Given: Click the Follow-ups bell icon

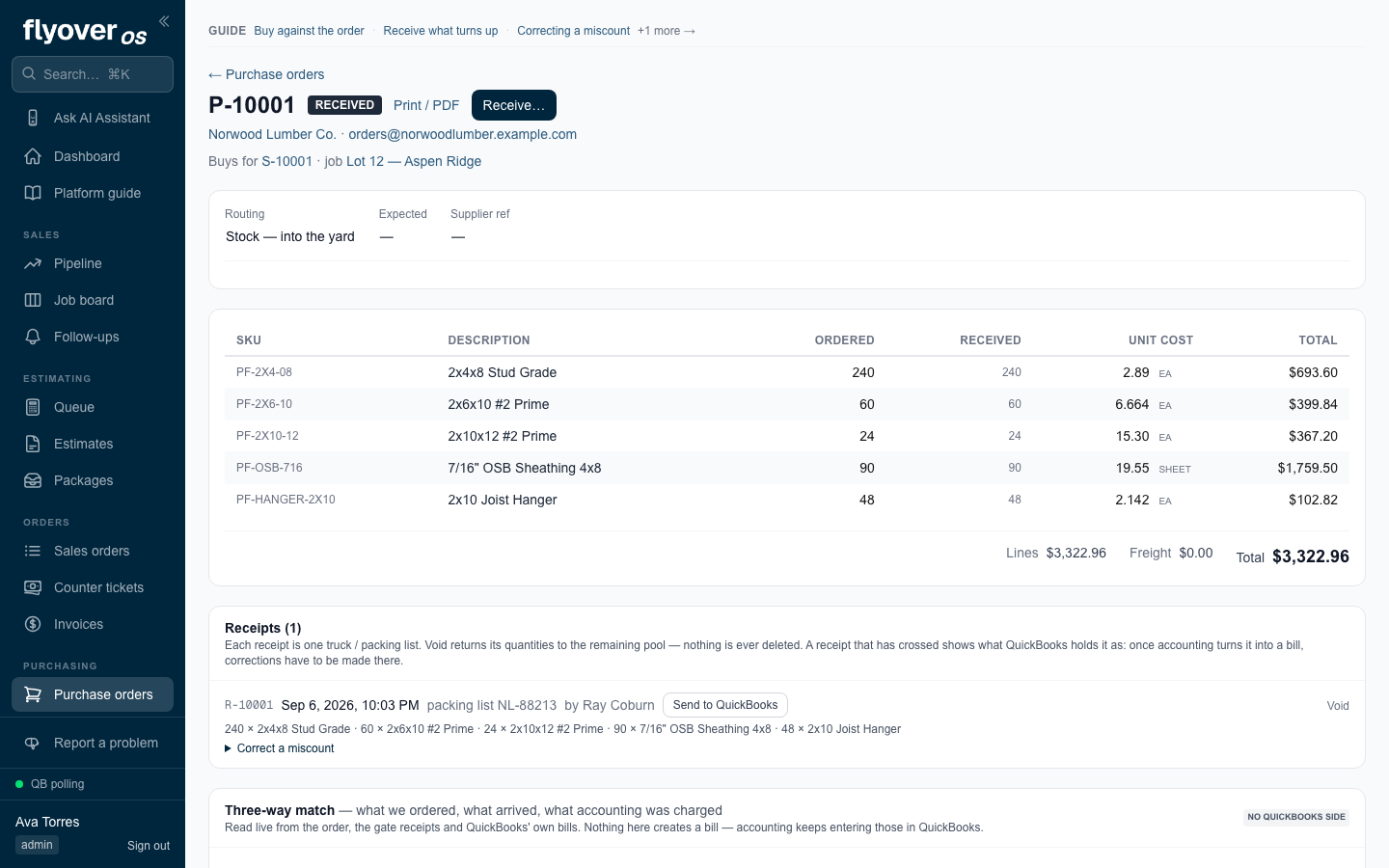Looking at the screenshot, I should (x=33, y=337).
